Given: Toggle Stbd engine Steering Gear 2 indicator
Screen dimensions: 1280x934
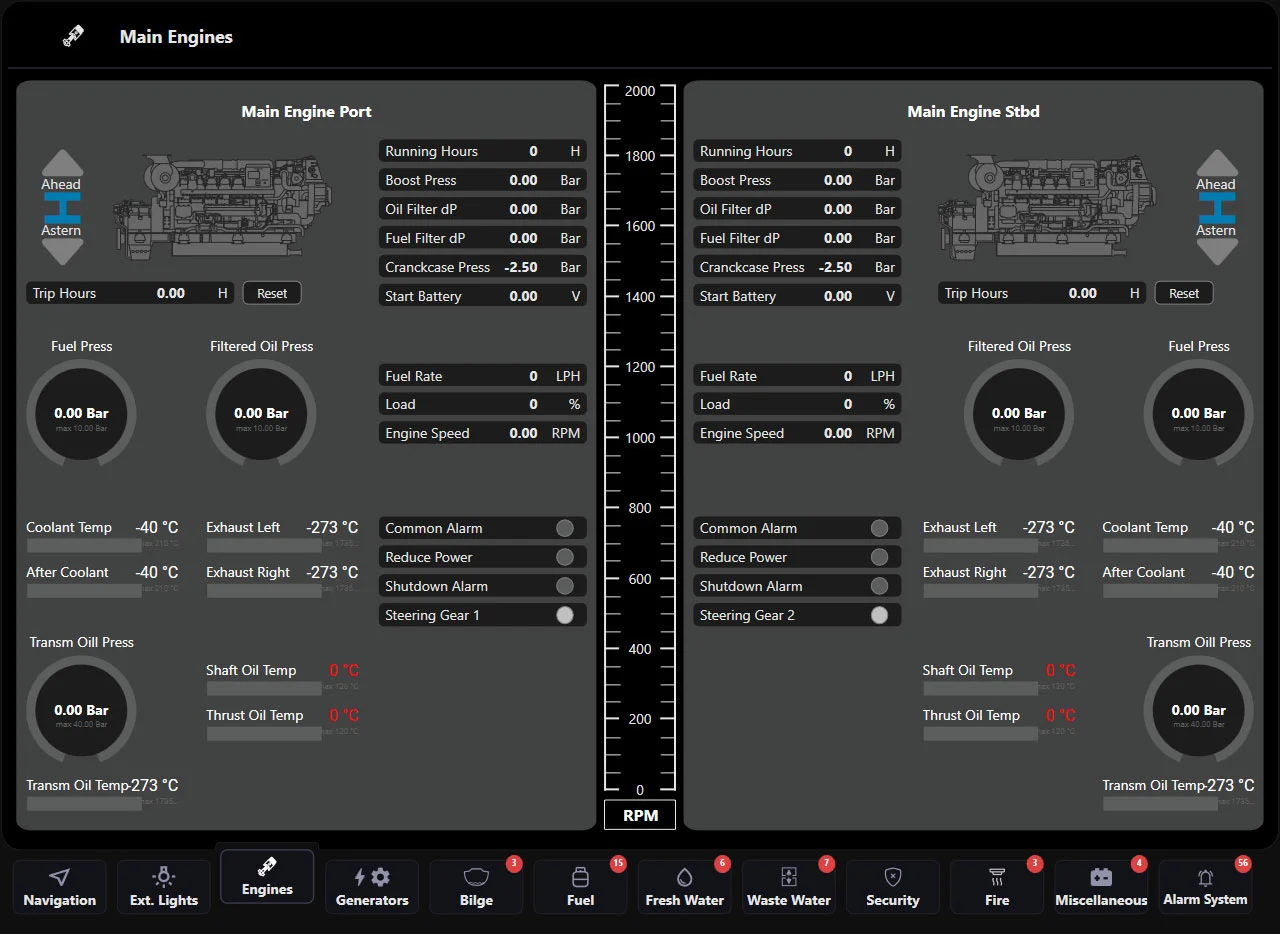Looking at the screenshot, I should (x=879, y=615).
